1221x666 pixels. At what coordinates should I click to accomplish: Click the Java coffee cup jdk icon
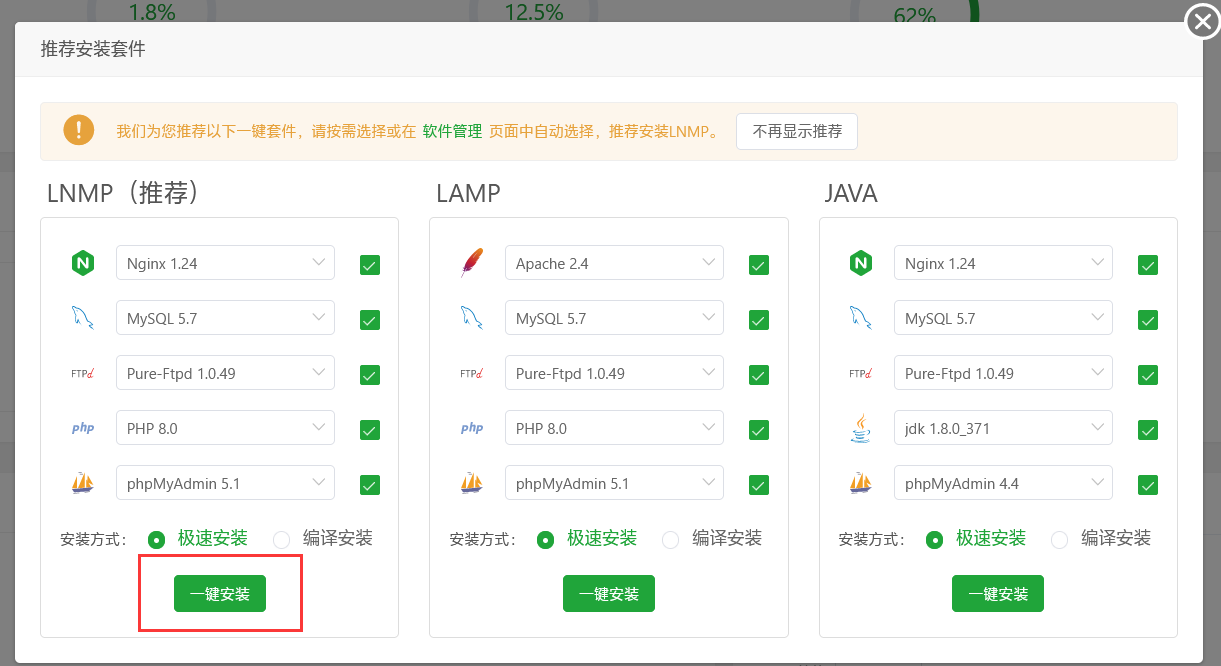click(860, 428)
